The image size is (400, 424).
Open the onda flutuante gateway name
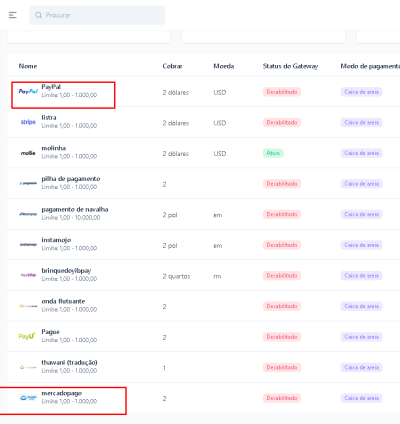(63, 301)
